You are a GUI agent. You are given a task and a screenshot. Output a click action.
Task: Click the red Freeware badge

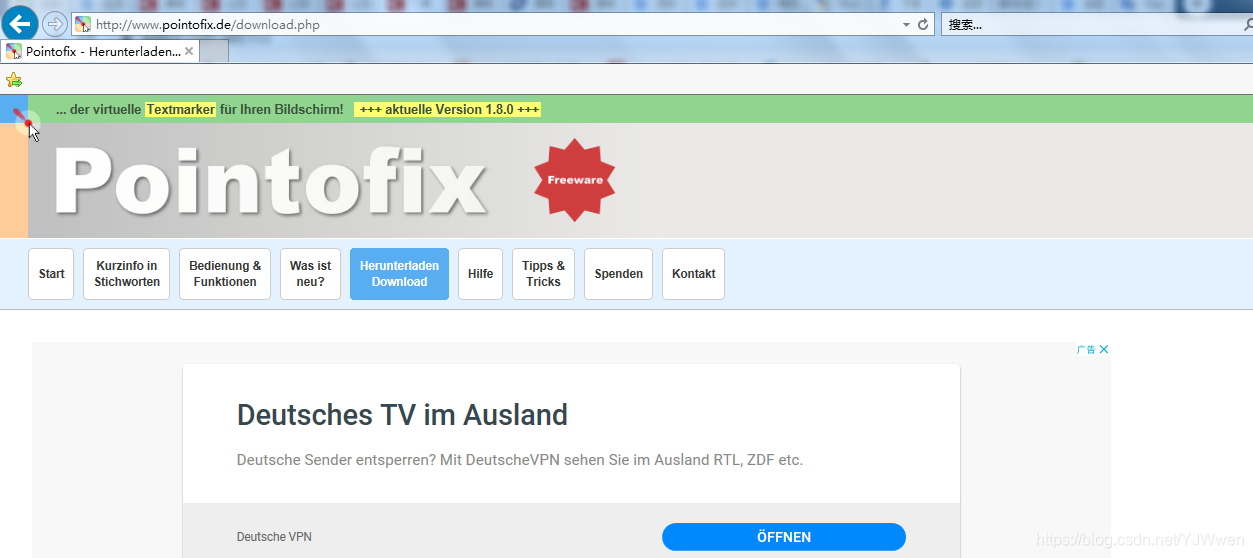pyautogui.click(x=575, y=180)
